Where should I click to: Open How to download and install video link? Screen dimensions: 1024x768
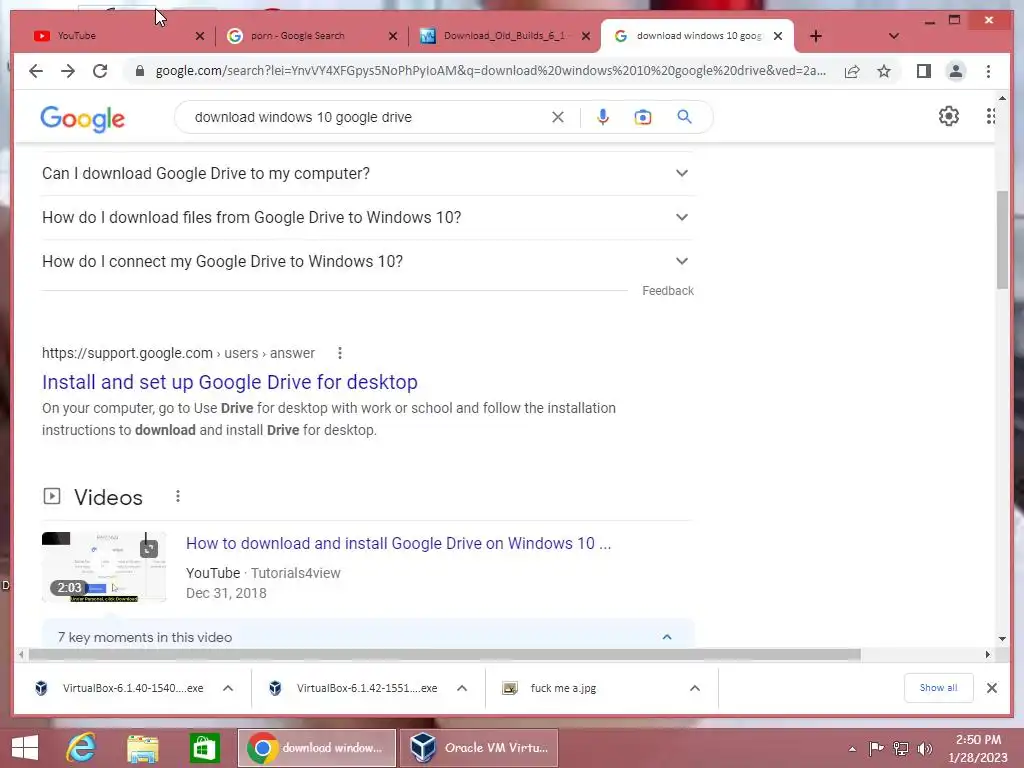point(398,543)
